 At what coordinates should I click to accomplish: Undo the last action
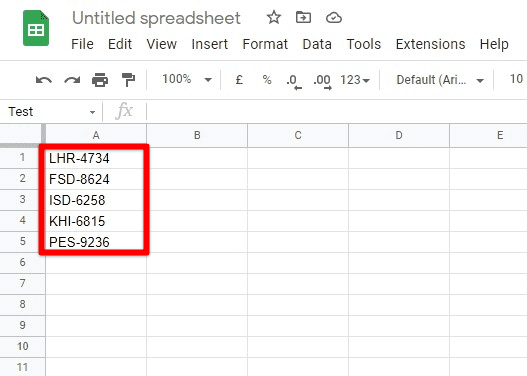44,80
